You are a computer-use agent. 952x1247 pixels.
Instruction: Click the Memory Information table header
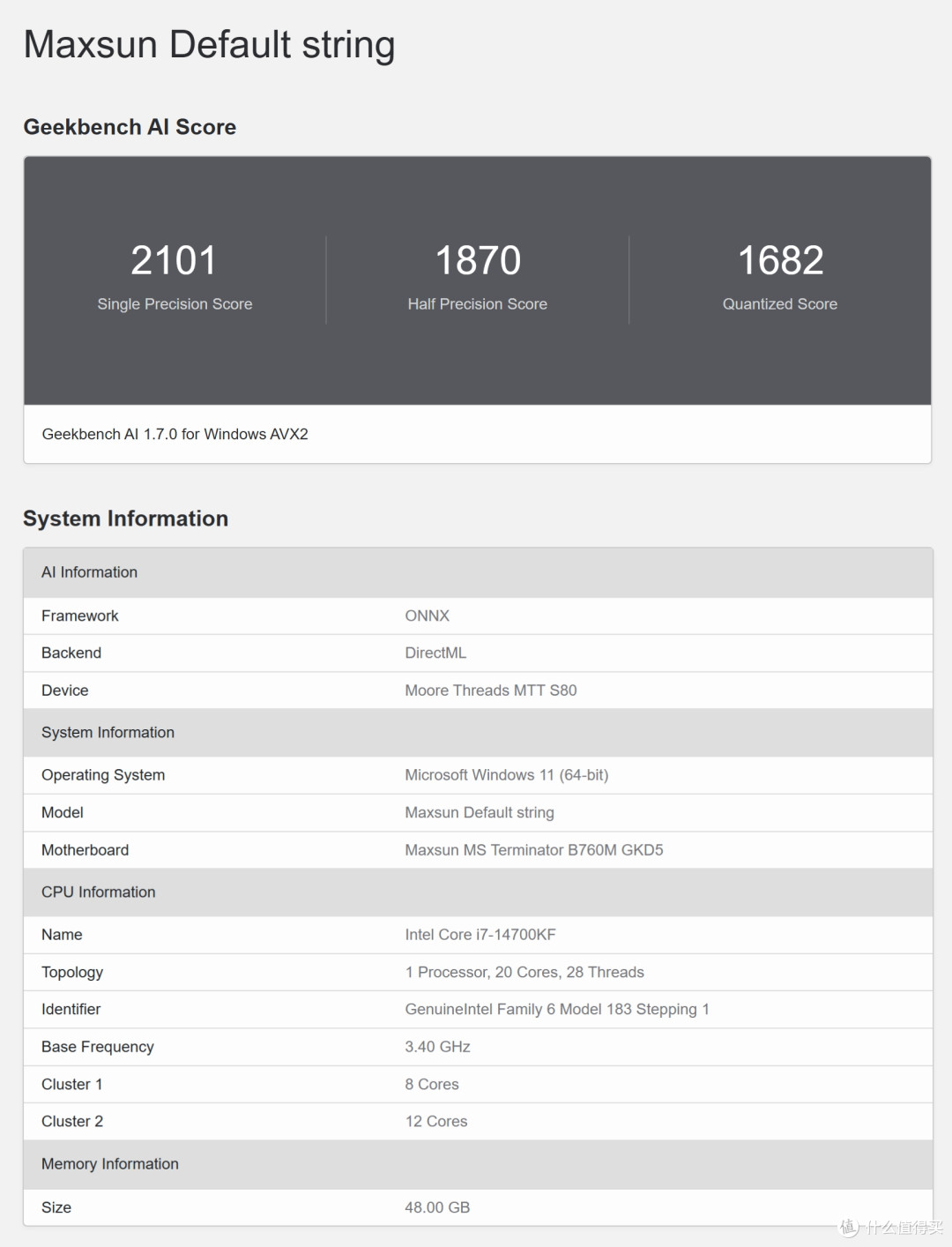point(110,1164)
